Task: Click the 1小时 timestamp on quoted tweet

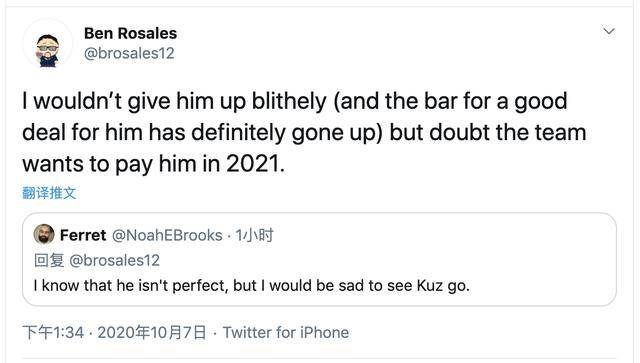Action: 254,235
